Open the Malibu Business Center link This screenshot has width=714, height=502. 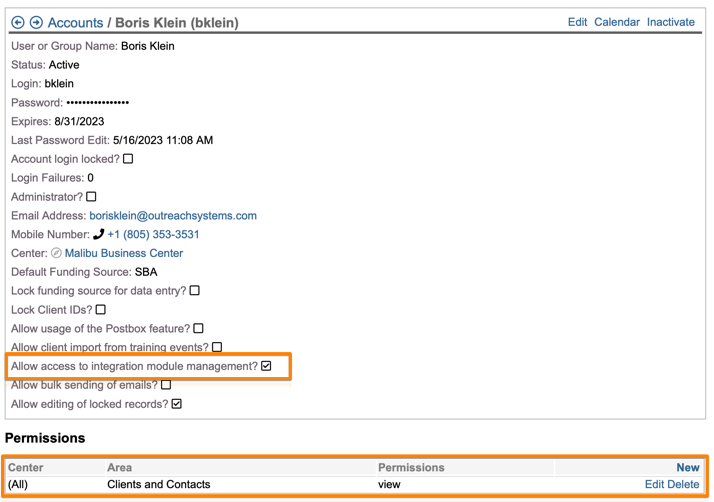[124, 253]
